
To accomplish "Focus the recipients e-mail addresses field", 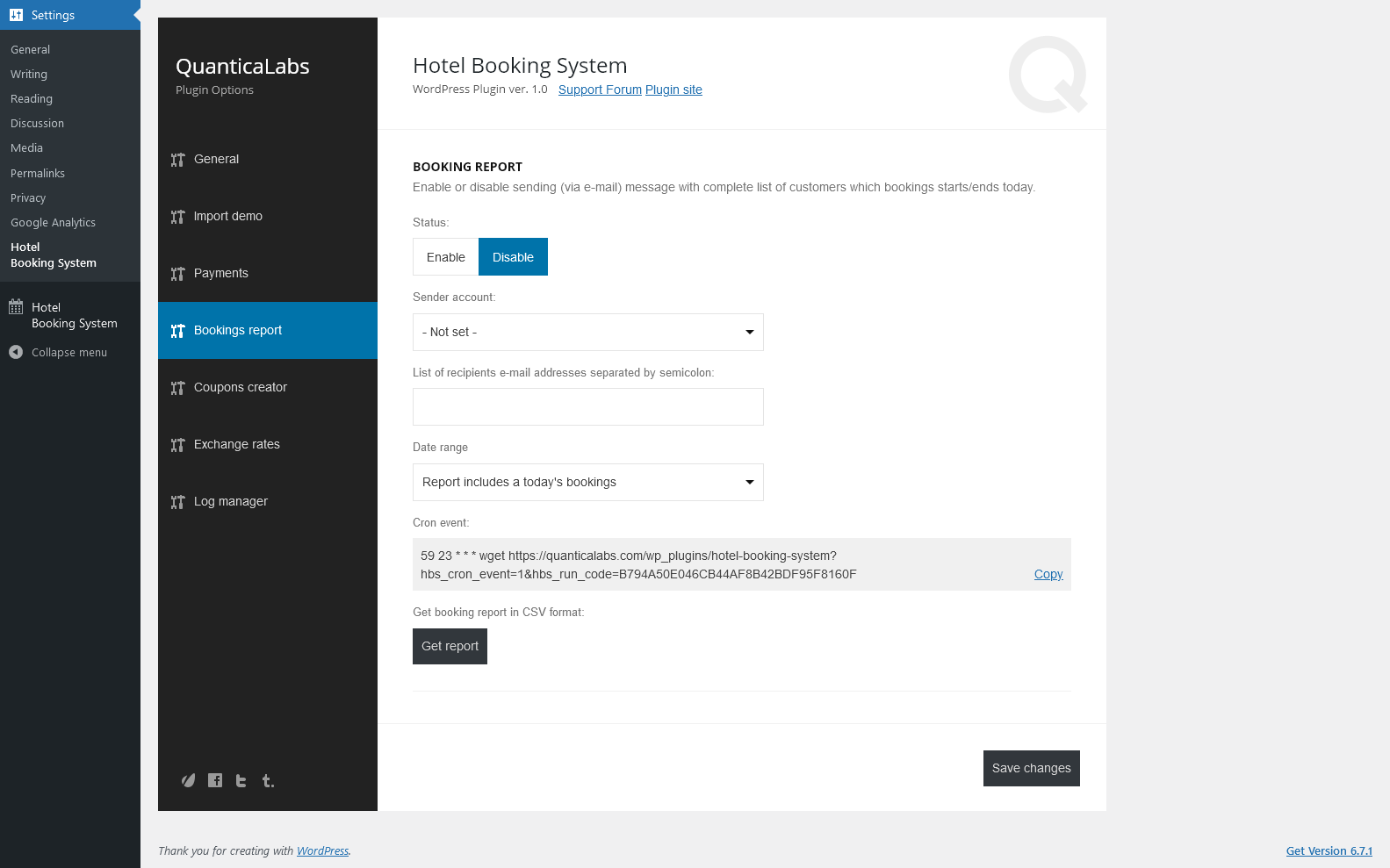I will (x=587, y=407).
